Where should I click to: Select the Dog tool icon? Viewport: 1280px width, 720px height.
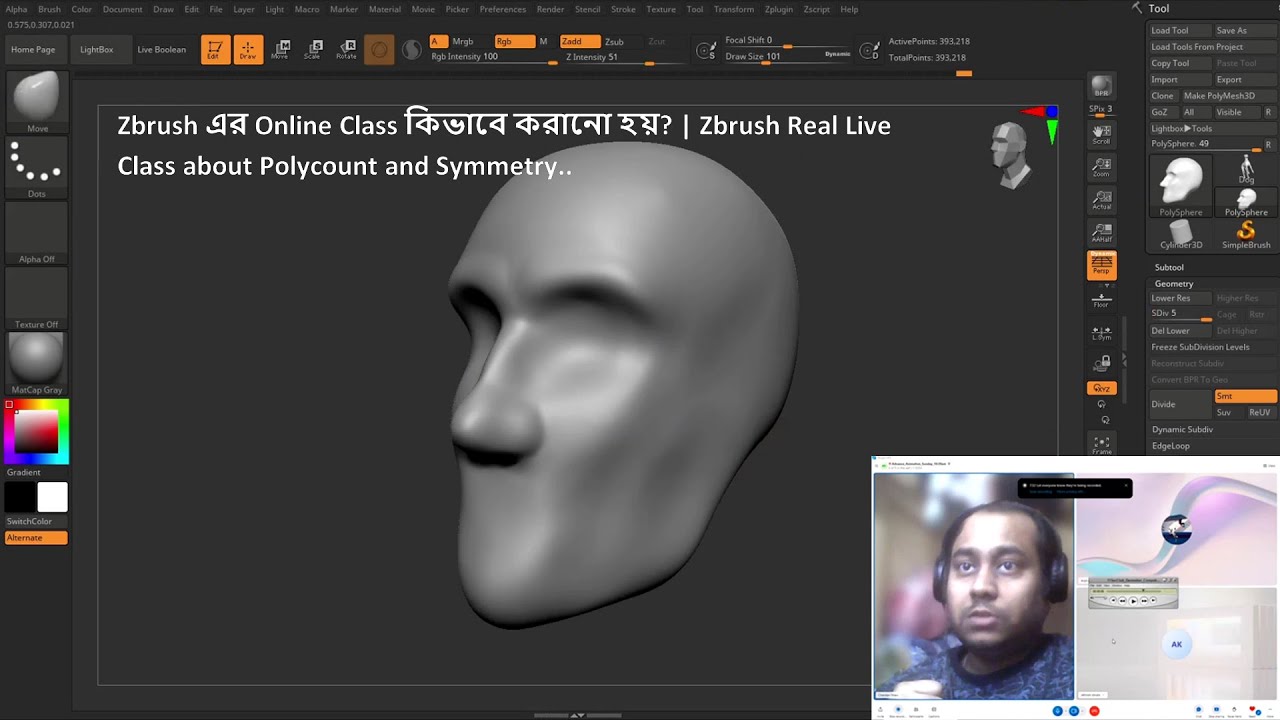pos(1246,170)
